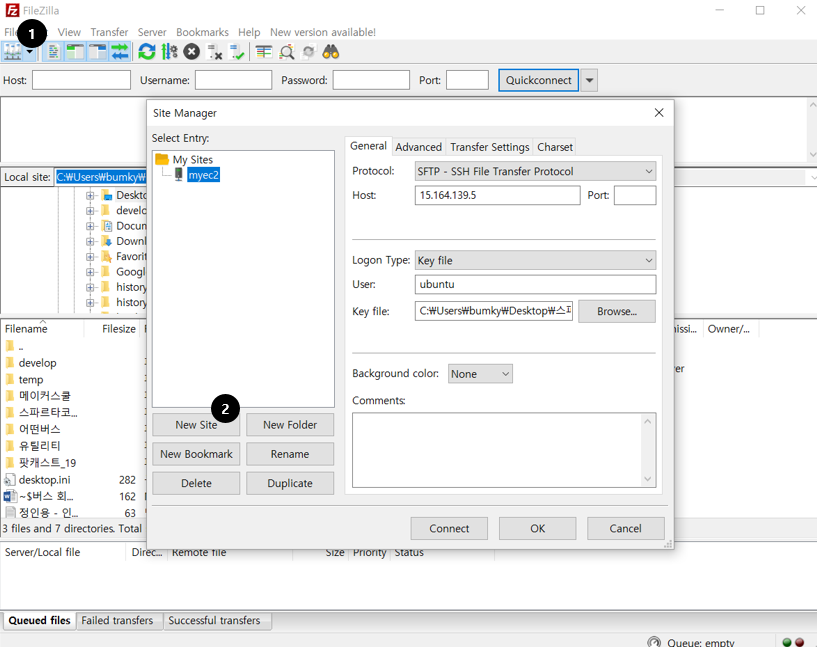
Task: Open the Transfer menu
Action: pos(109,32)
